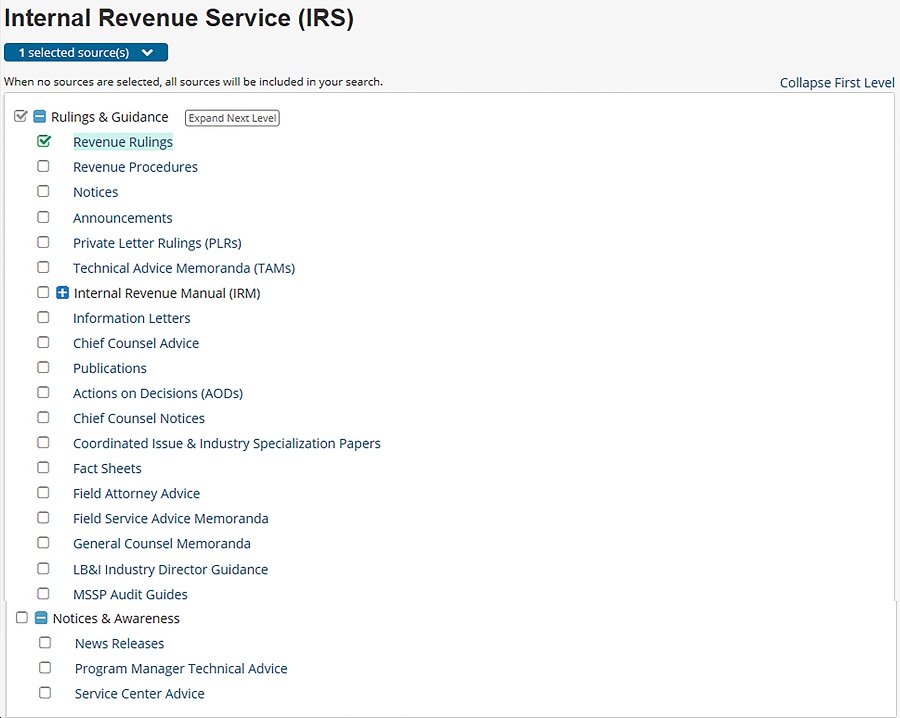This screenshot has height=718, width=900.
Task: Open the Fact Sheets source link
Action: click(107, 468)
